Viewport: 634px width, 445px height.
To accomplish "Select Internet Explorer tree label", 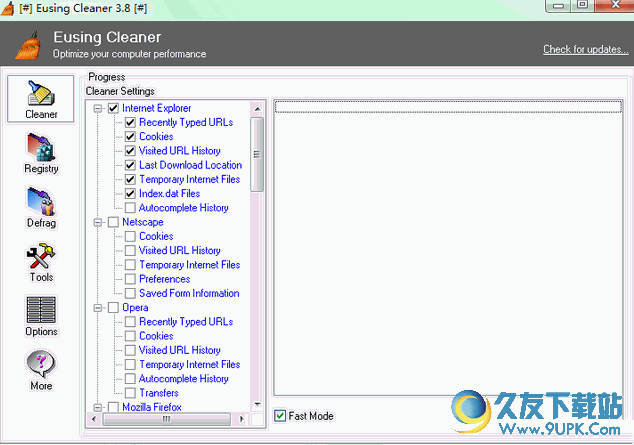I will pos(156,108).
